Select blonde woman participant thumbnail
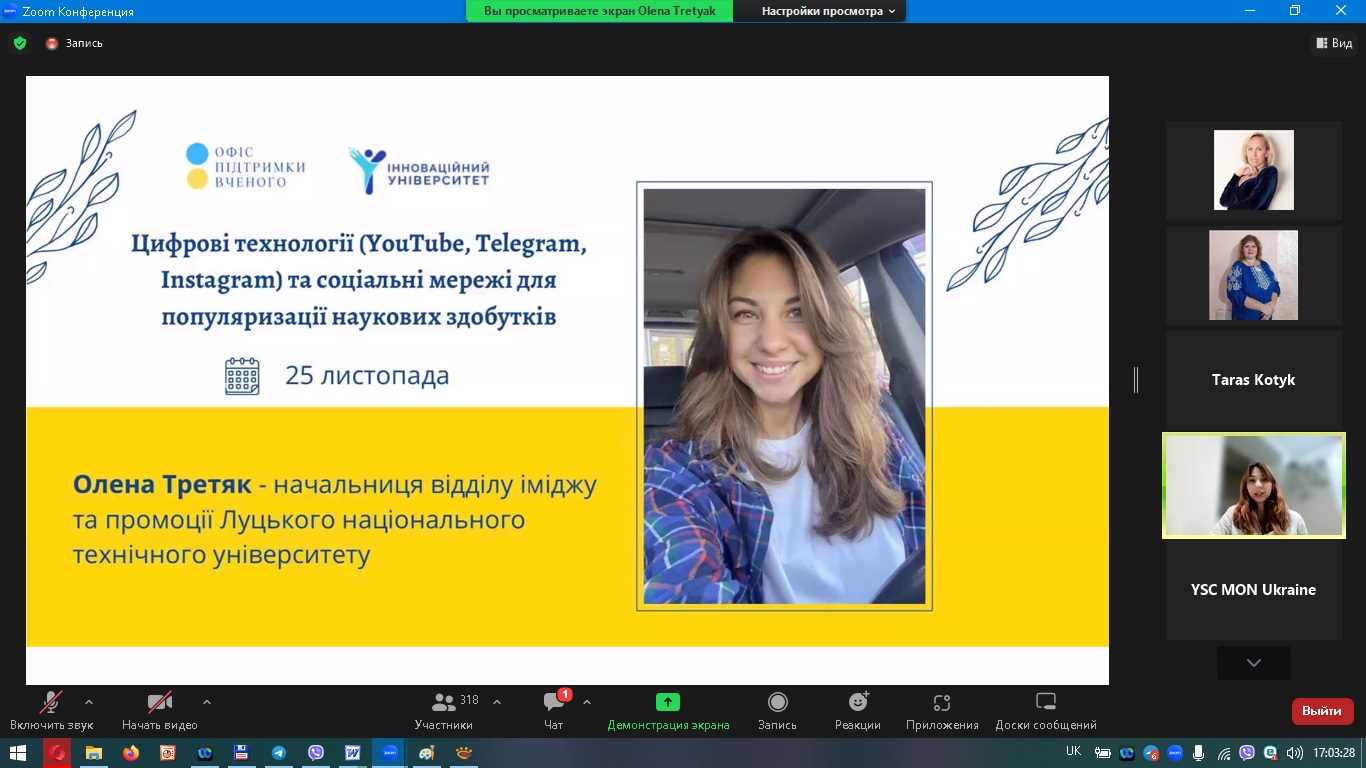Screen dimensions: 1366x768 (1254, 170)
